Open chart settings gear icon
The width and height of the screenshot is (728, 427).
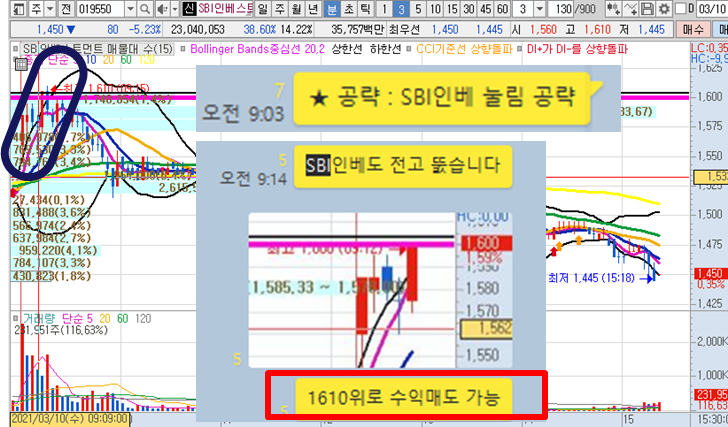[x=664, y=8]
